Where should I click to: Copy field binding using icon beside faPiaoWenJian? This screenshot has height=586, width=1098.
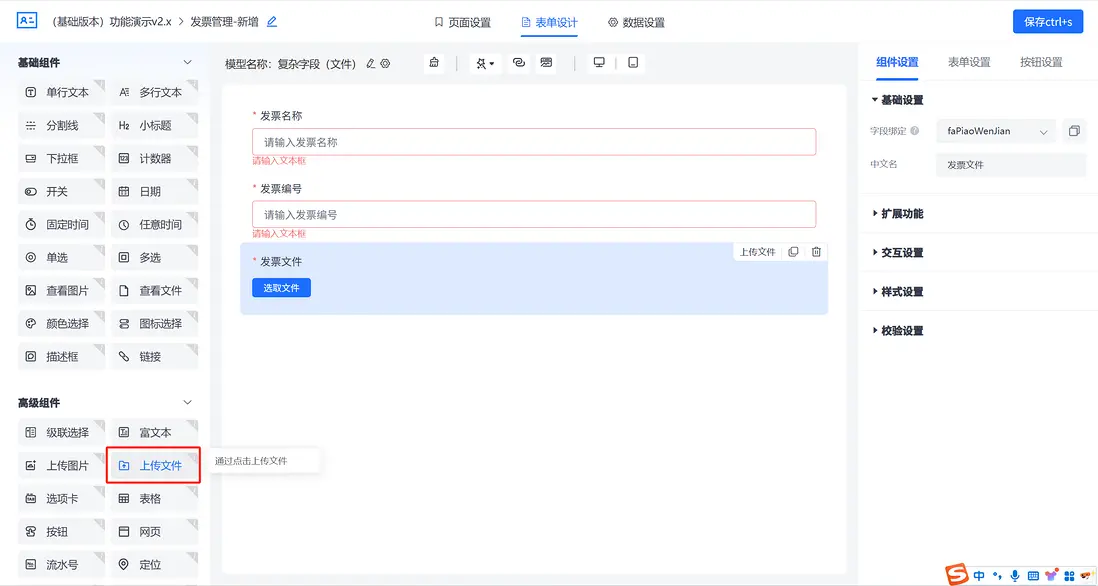[x=1074, y=131]
